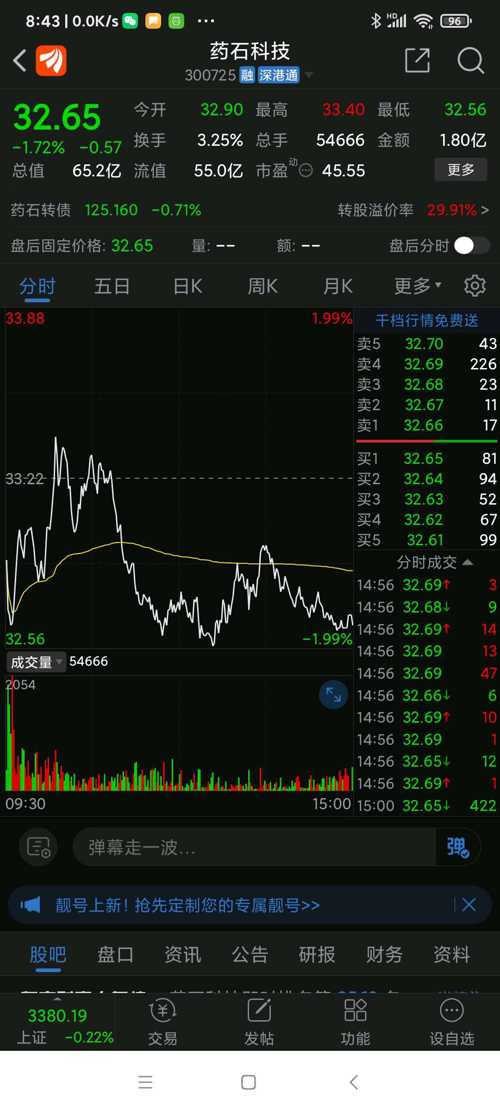Collapse the 分时成交 panel arrow
The height and width of the screenshot is (1111, 500).
coord(468,563)
